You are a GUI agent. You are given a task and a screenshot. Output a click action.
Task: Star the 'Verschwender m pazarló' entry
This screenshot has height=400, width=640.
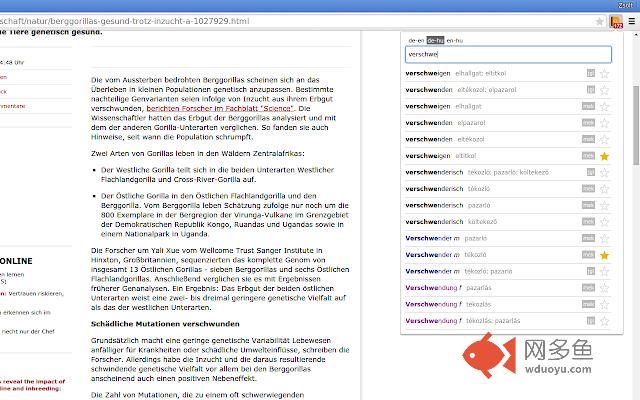[x=604, y=238]
